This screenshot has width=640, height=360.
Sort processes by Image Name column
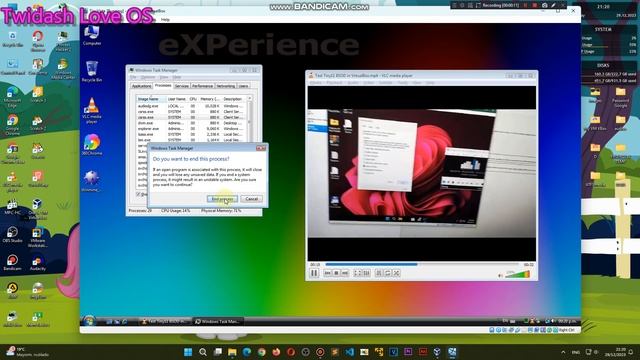coord(151,99)
